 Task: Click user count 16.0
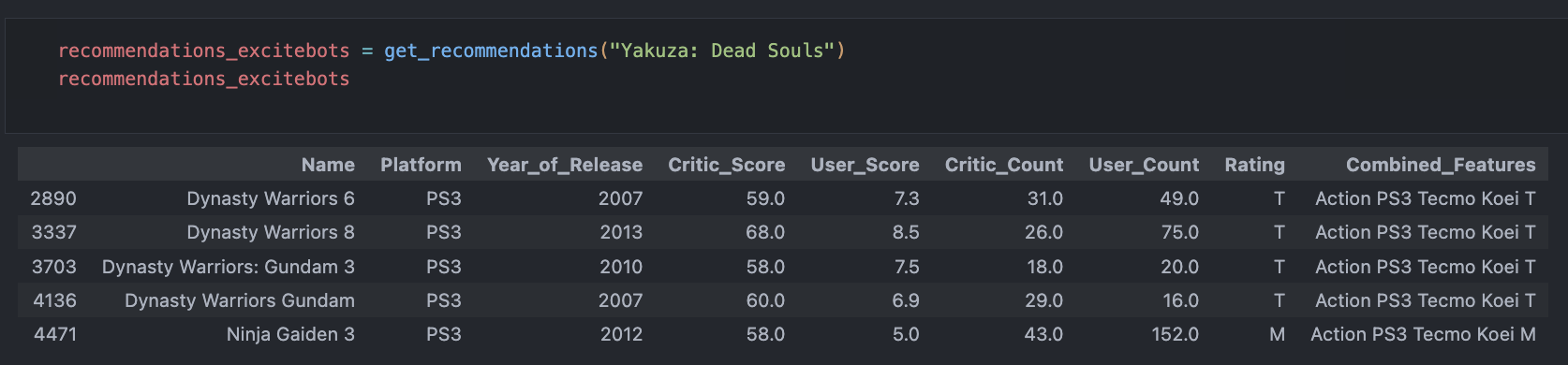tap(1180, 300)
